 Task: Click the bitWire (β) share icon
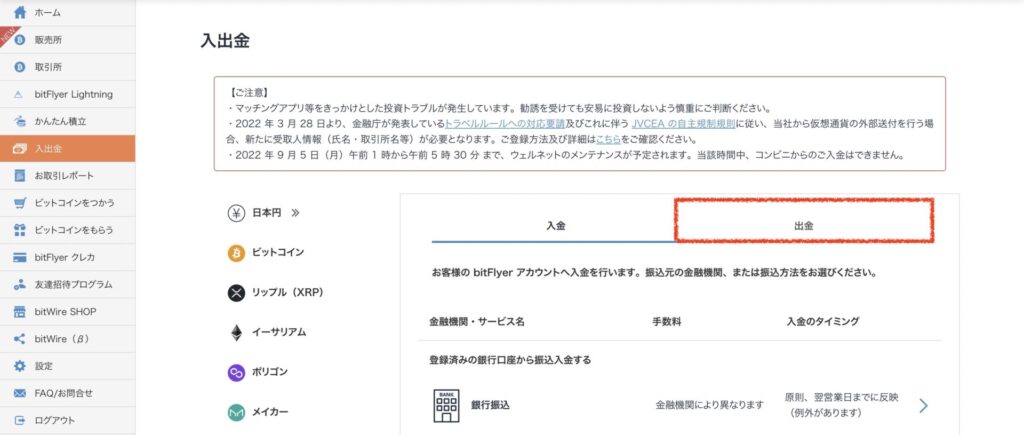point(20,339)
